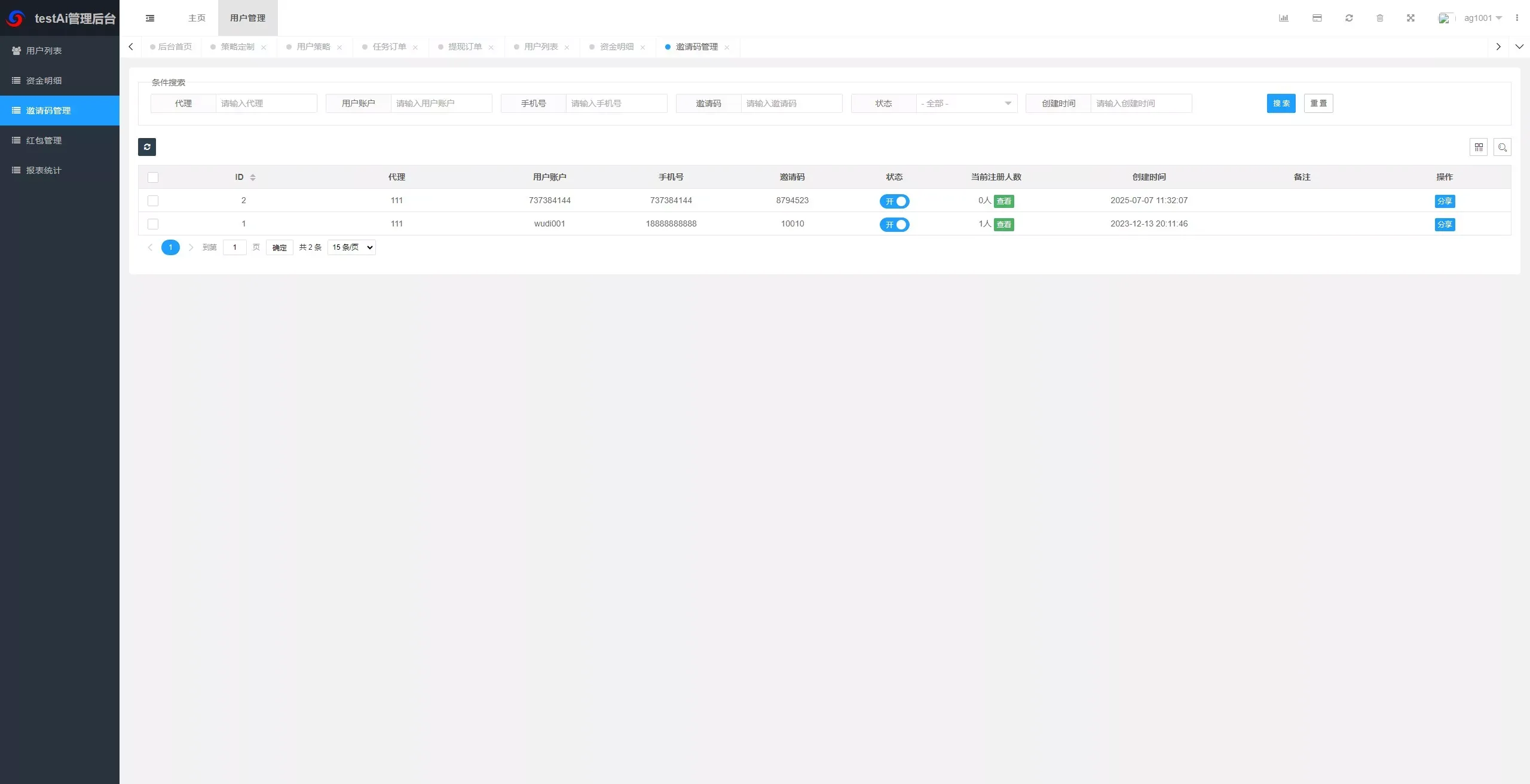
Task: Click the page jump number input
Action: point(235,247)
